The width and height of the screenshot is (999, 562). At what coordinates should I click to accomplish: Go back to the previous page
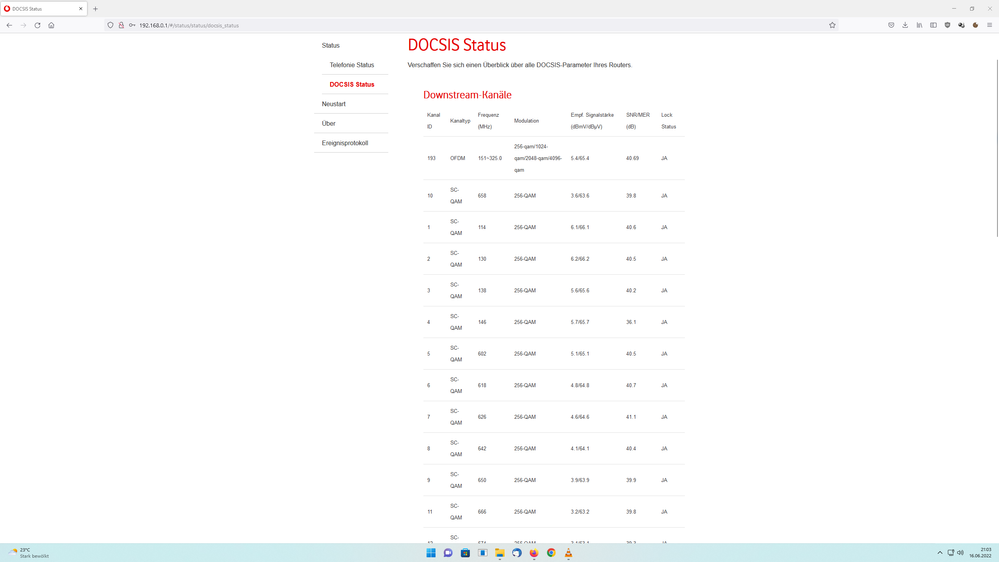click(x=10, y=25)
